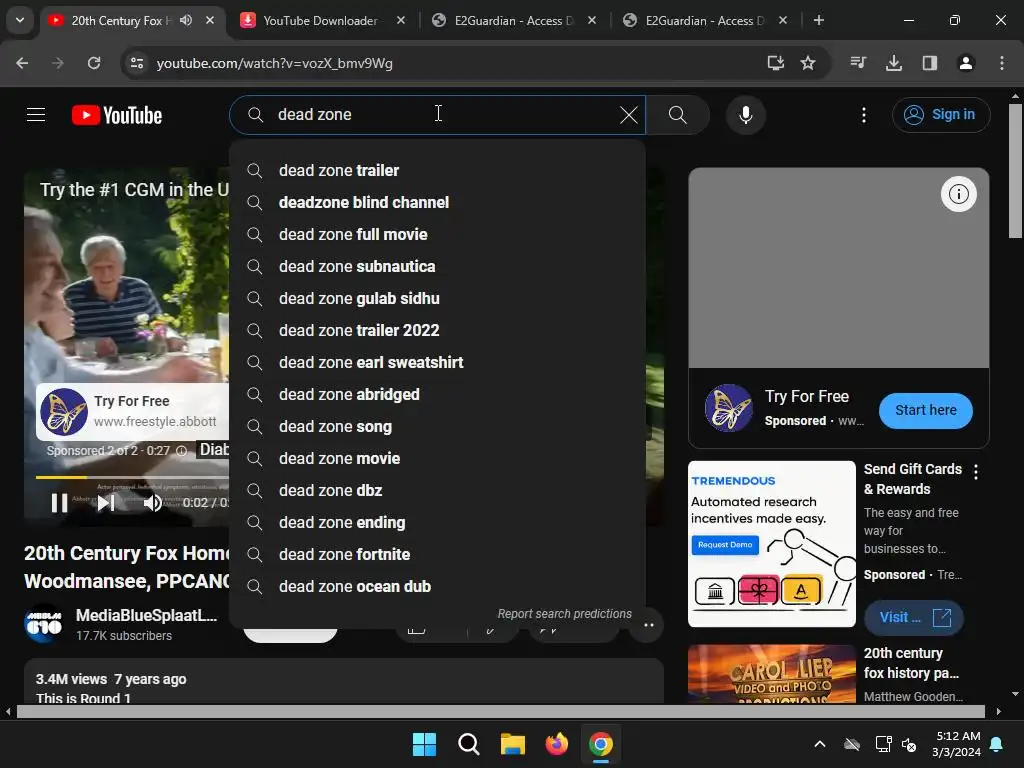Open more actions ellipsis under video
Image resolution: width=1024 pixels, height=768 pixels.
click(648, 625)
